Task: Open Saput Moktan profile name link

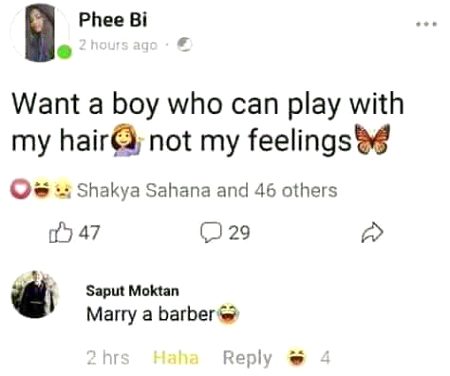Action: point(132,291)
